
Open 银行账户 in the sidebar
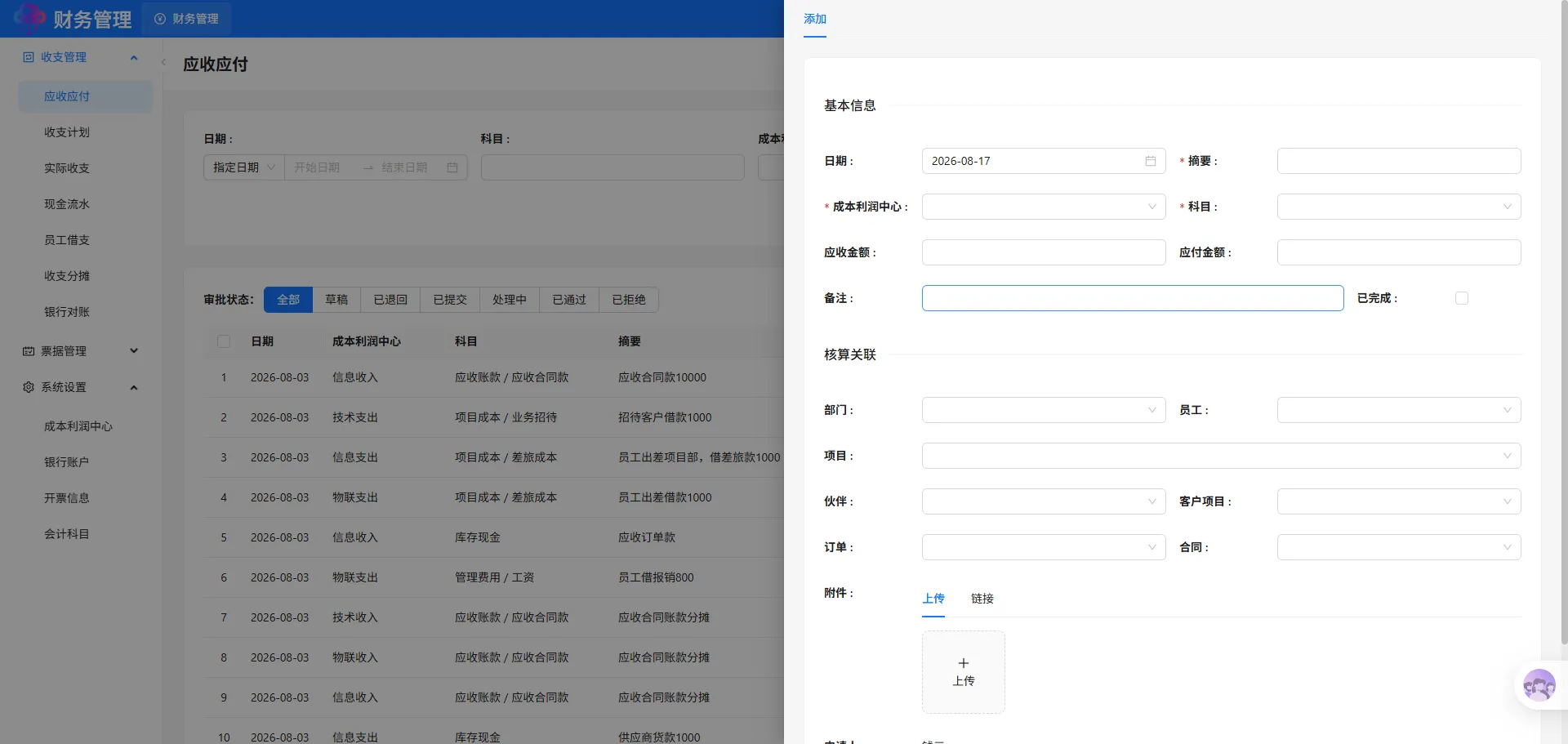[85, 462]
